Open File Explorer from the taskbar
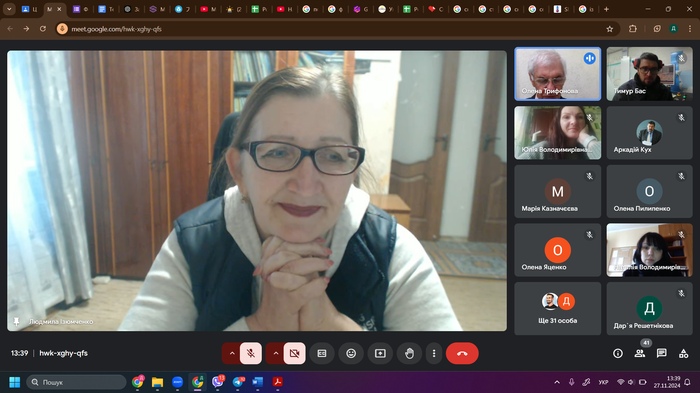700x393 pixels. [157, 382]
